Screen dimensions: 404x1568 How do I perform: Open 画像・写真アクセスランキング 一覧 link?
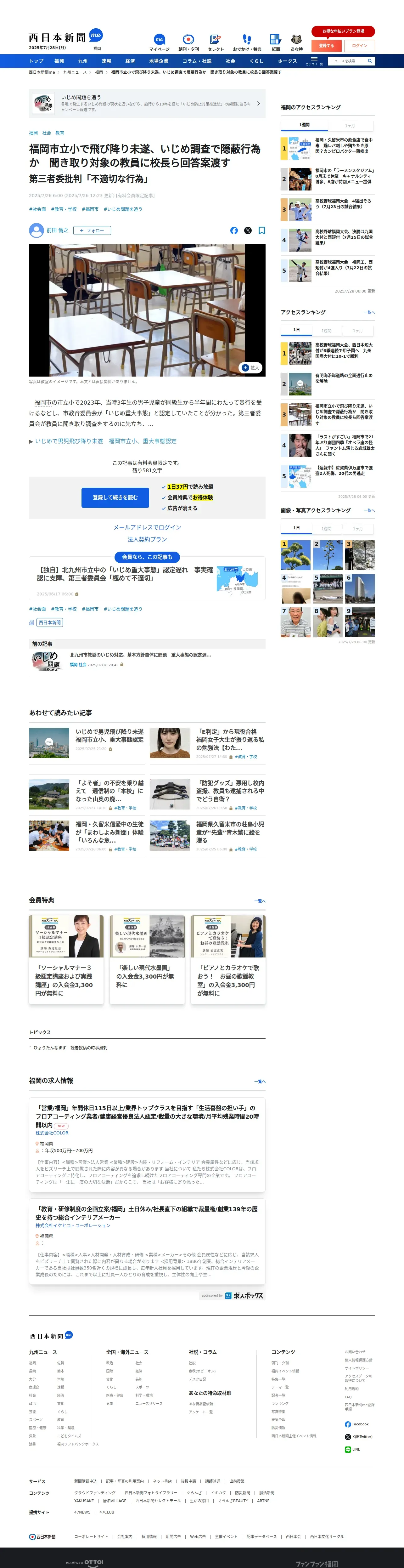click(x=369, y=511)
